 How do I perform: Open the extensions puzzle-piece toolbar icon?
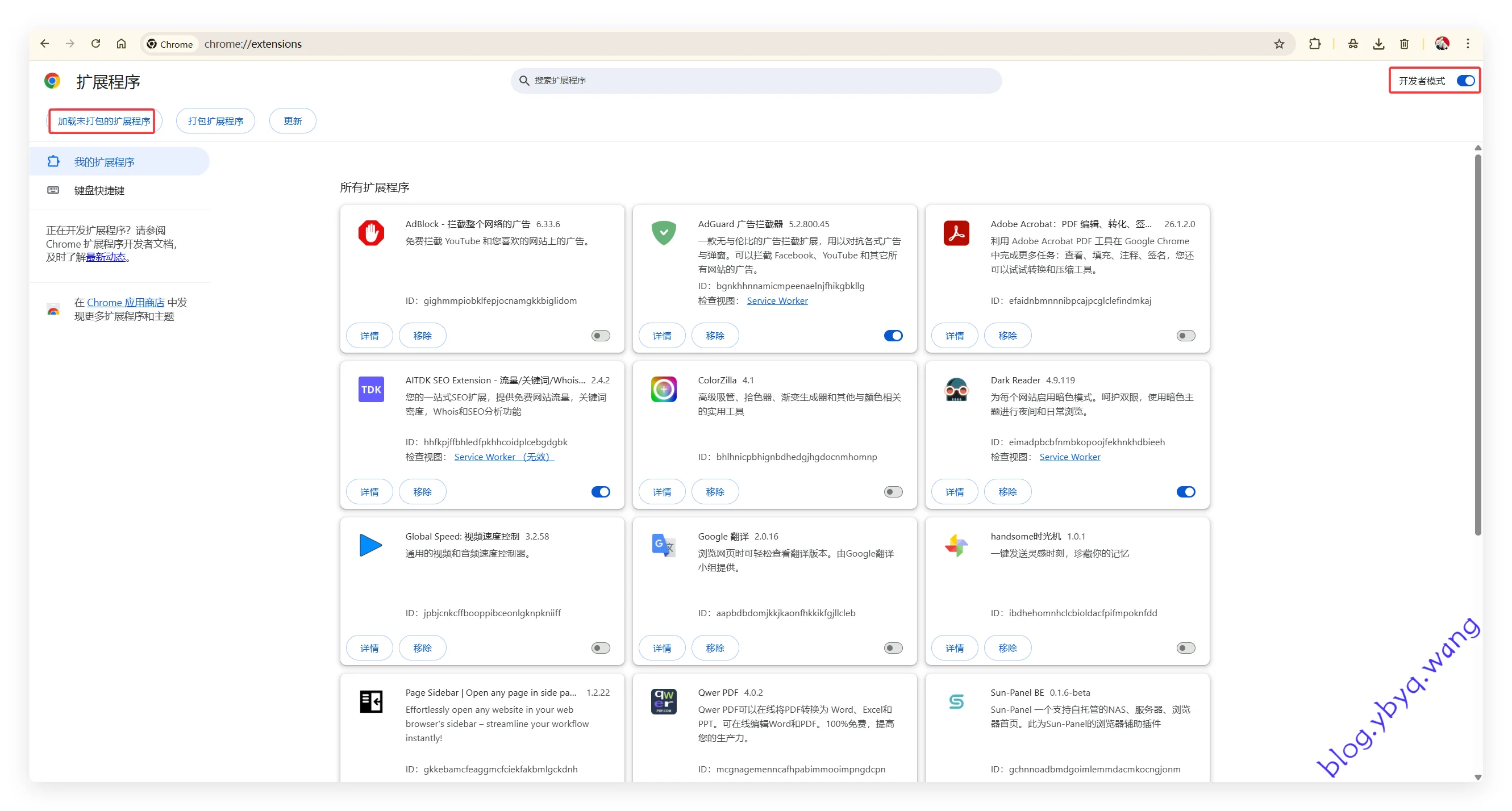click(x=1315, y=44)
